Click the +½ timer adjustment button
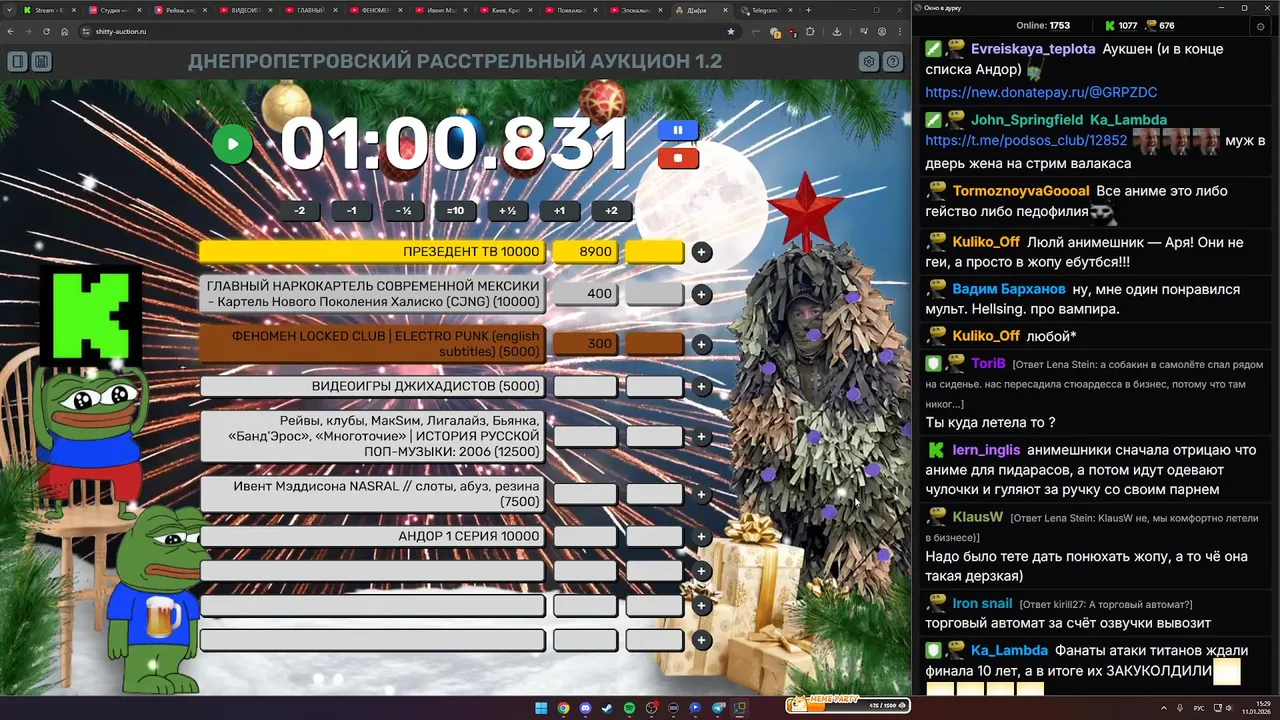1280x720 pixels. [x=507, y=211]
